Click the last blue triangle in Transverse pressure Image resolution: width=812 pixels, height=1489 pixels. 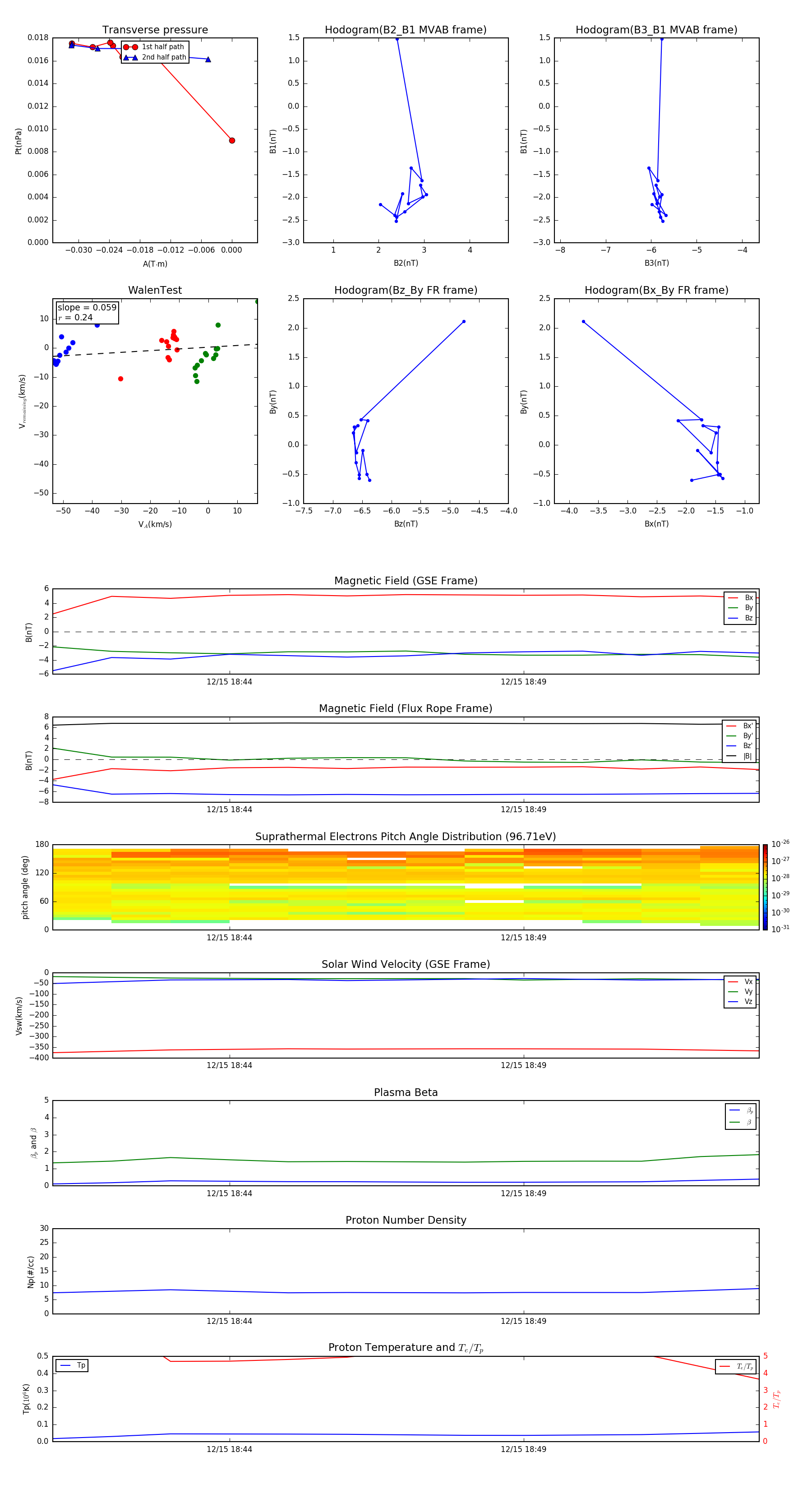click(x=208, y=60)
